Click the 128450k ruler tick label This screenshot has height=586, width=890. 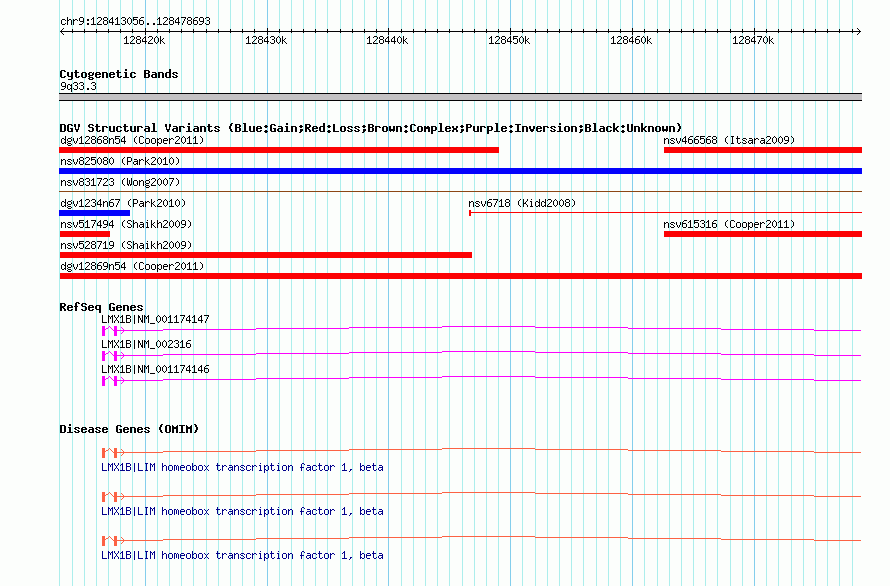pyautogui.click(x=509, y=40)
